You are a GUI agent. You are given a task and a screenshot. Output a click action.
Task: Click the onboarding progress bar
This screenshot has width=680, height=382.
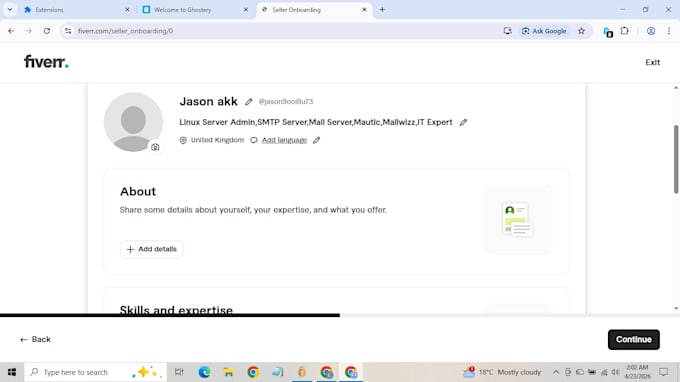(340, 315)
